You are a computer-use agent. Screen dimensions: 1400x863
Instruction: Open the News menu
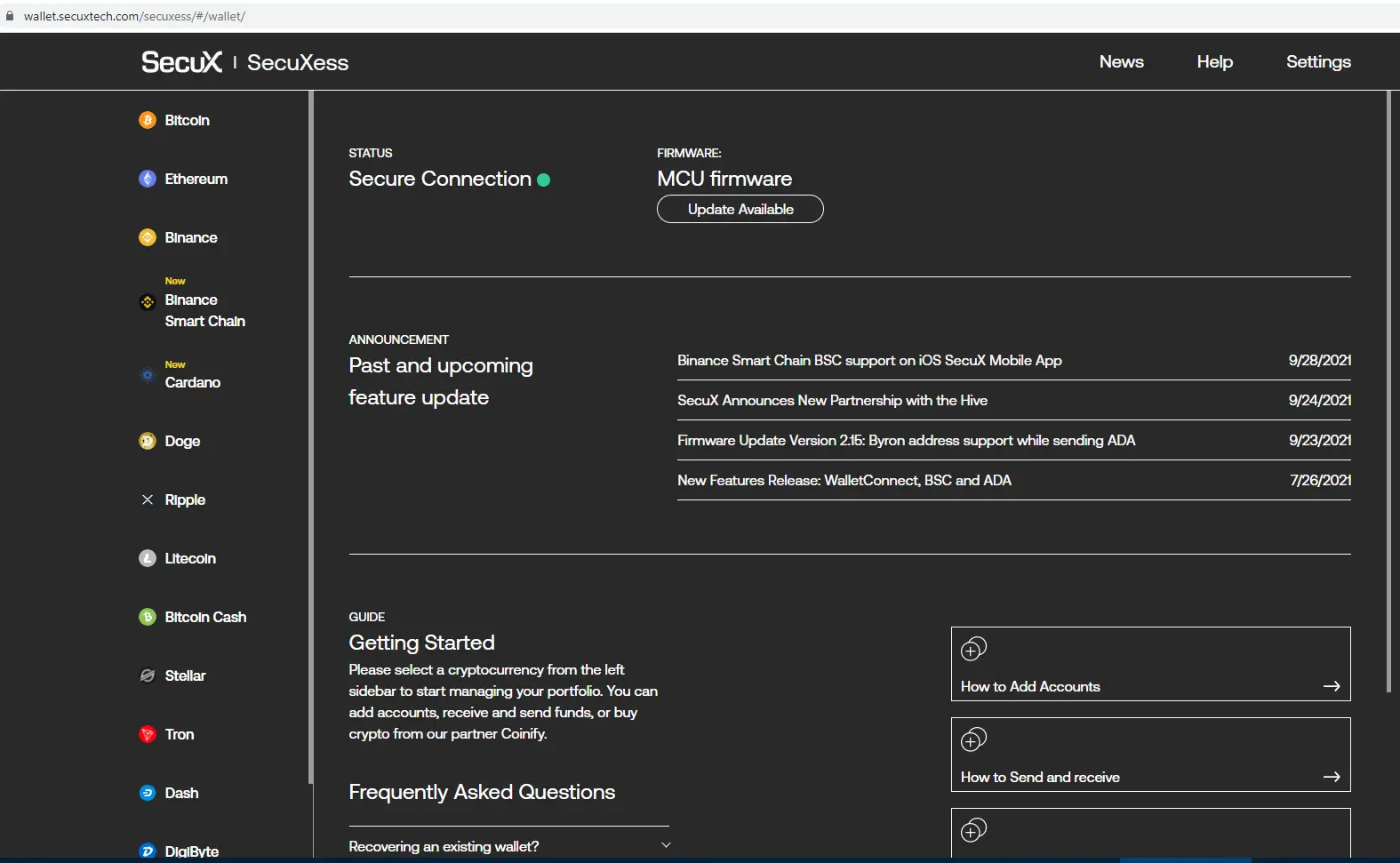coord(1122,61)
